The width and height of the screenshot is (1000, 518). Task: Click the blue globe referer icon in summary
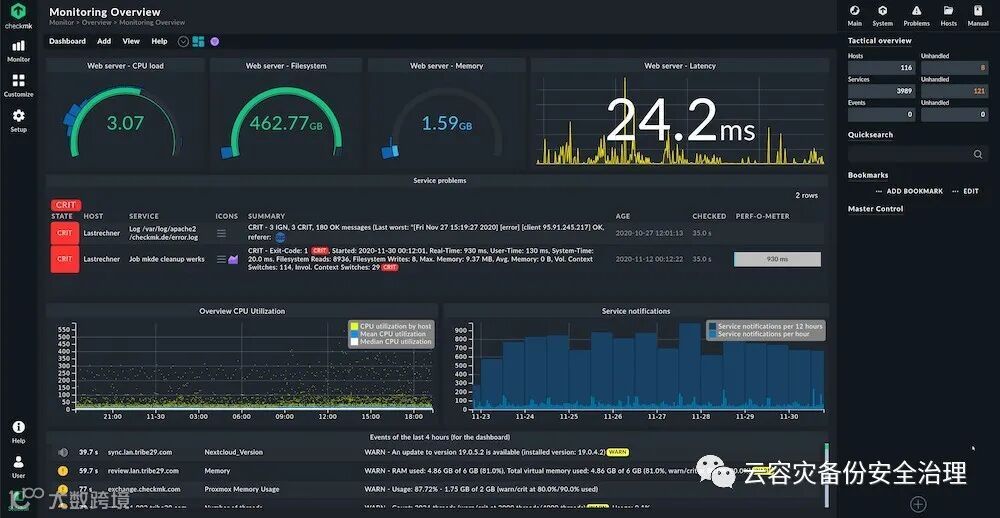click(280, 237)
